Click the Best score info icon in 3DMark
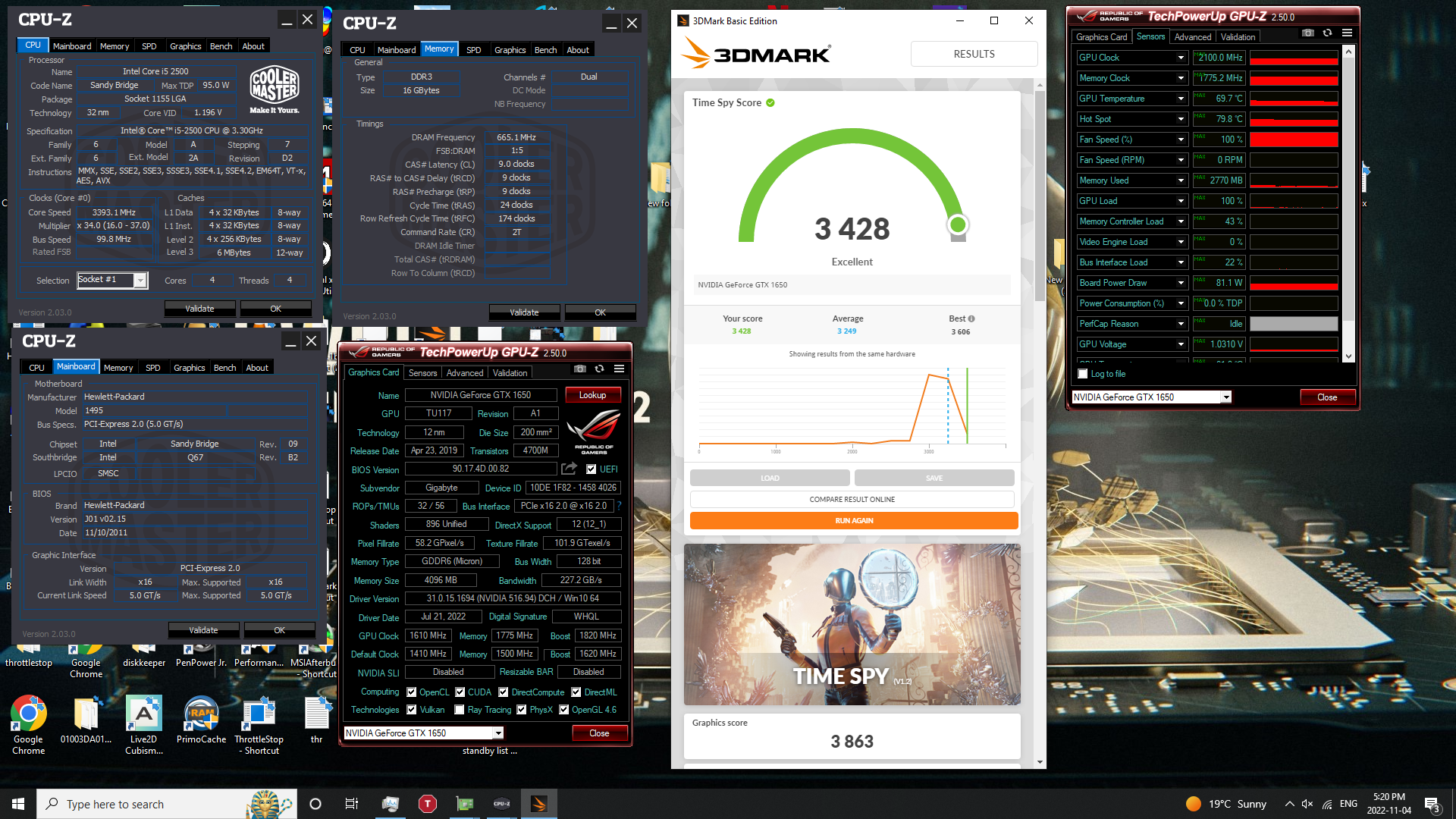 [971, 318]
